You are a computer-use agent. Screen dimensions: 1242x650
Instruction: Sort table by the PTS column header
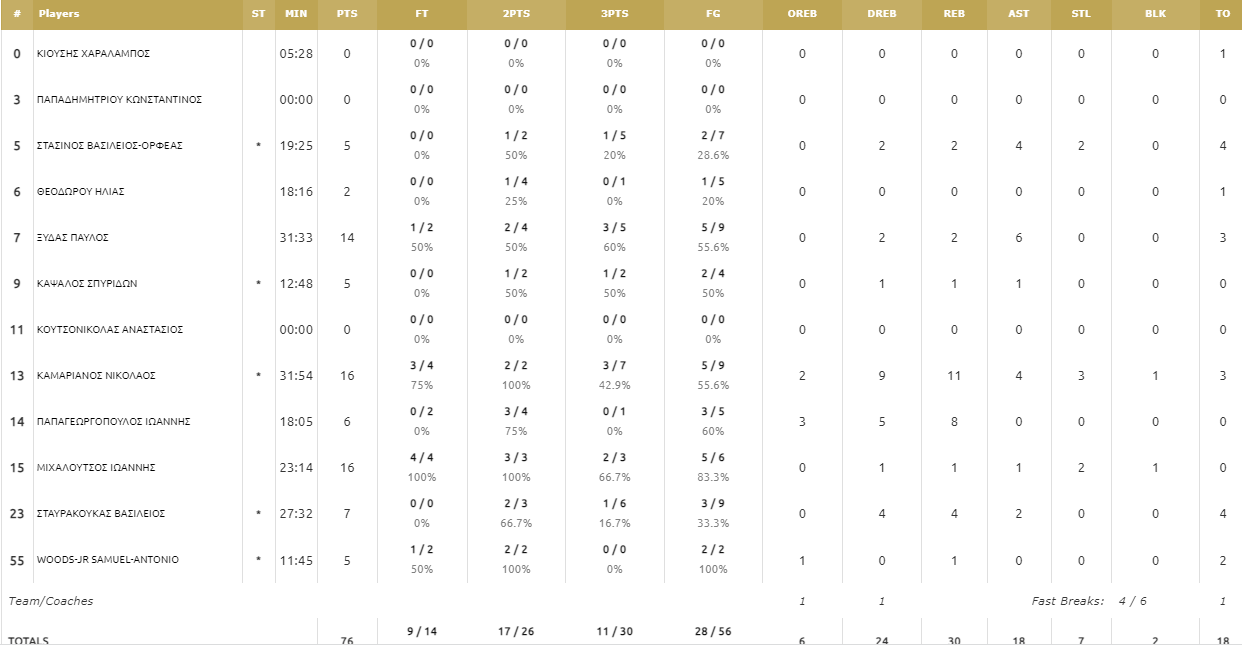pos(347,14)
